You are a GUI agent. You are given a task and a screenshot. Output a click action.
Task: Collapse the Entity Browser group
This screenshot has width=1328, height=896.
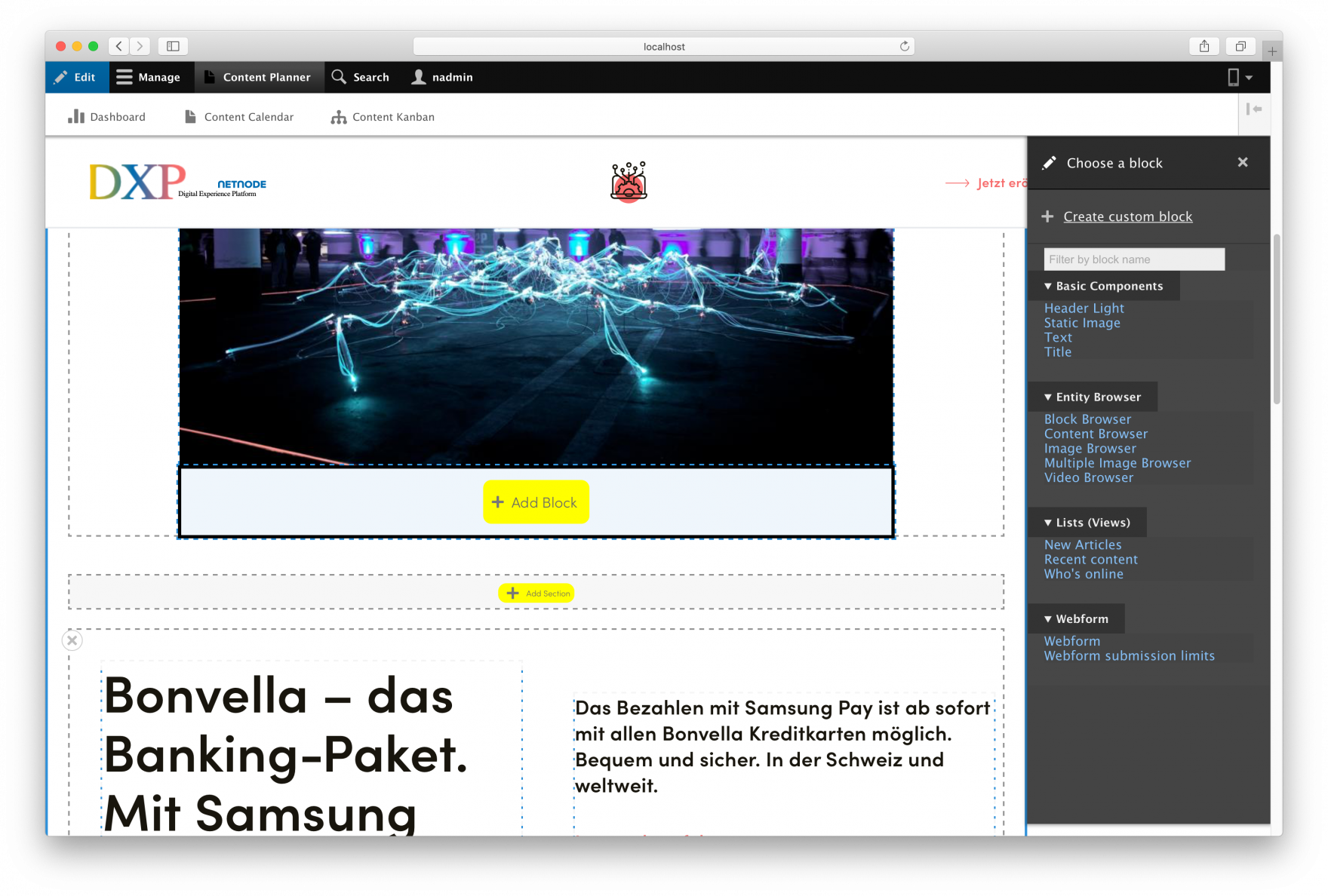pos(1093,397)
